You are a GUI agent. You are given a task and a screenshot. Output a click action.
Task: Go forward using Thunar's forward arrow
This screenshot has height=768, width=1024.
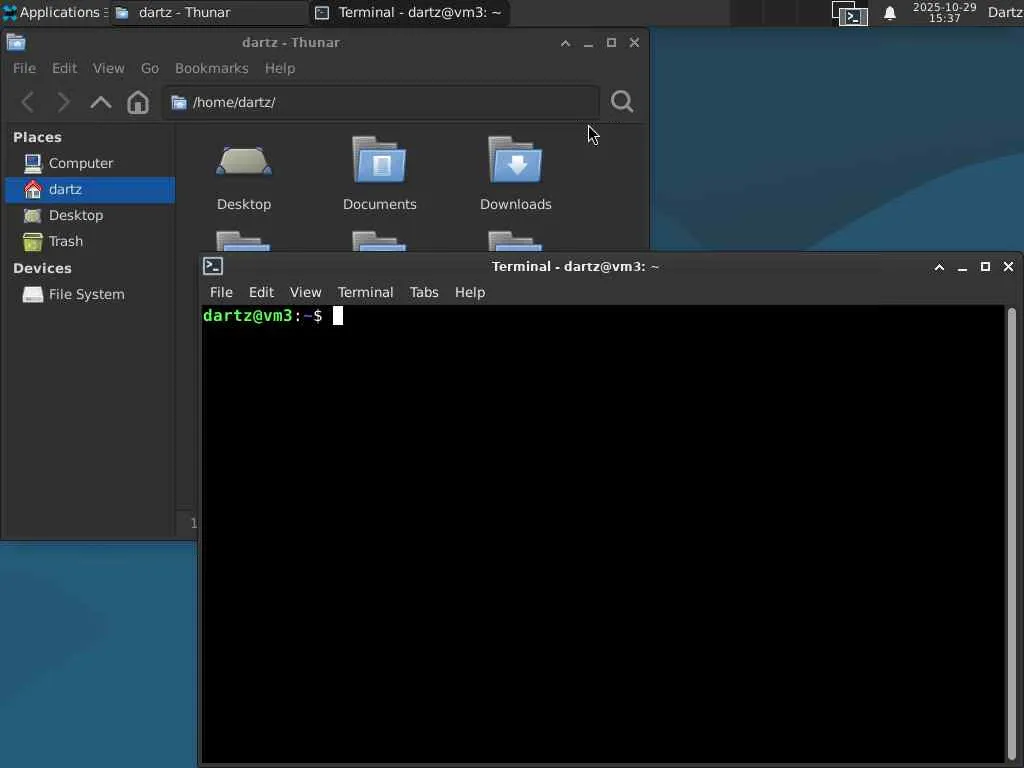[63, 102]
